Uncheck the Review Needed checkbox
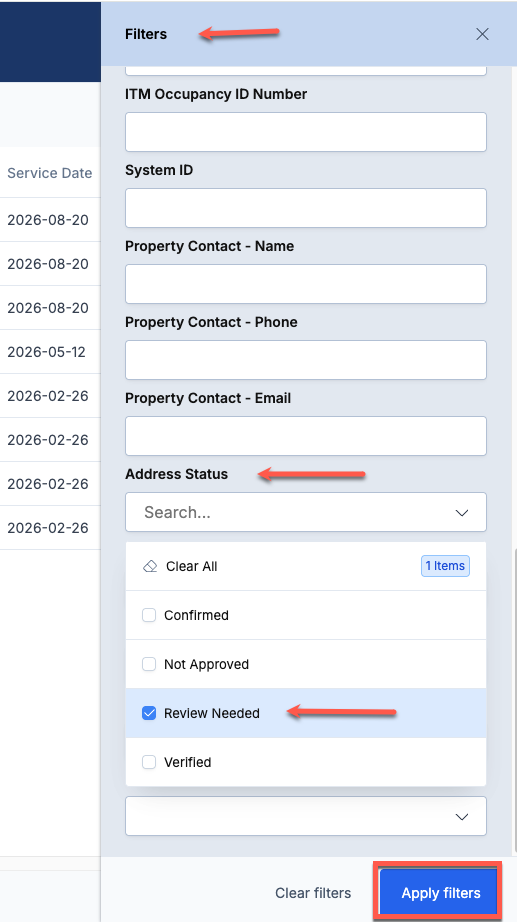 click(149, 713)
